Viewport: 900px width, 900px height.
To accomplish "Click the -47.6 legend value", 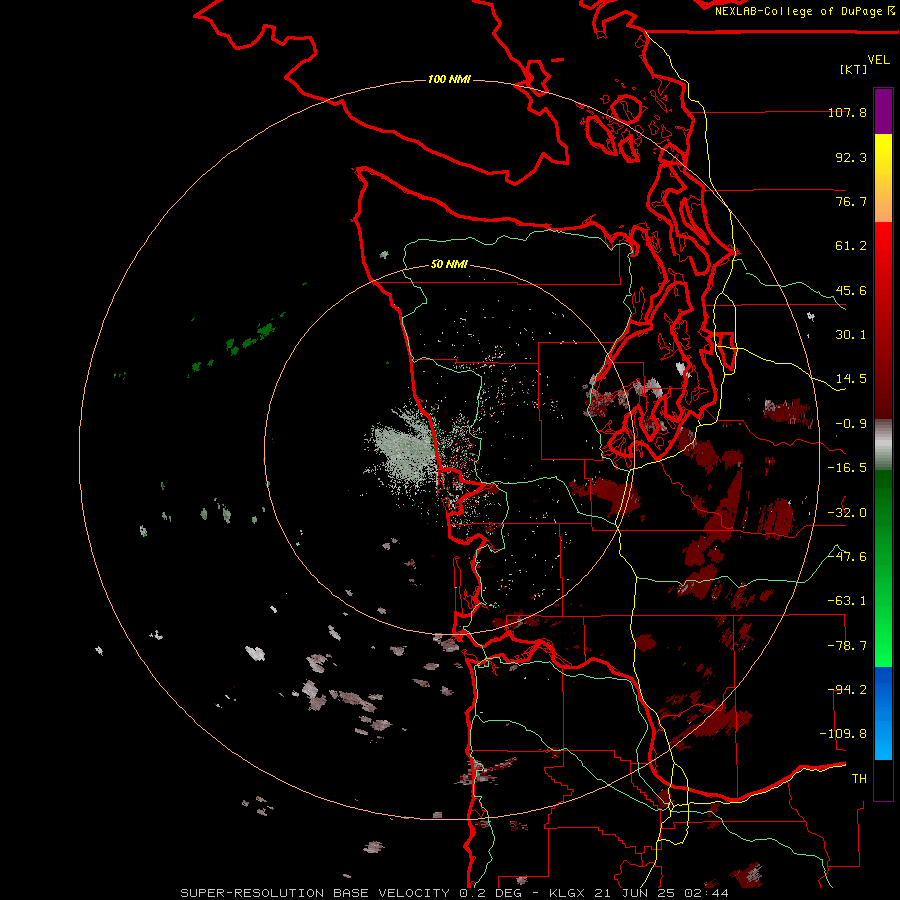I will [847, 557].
